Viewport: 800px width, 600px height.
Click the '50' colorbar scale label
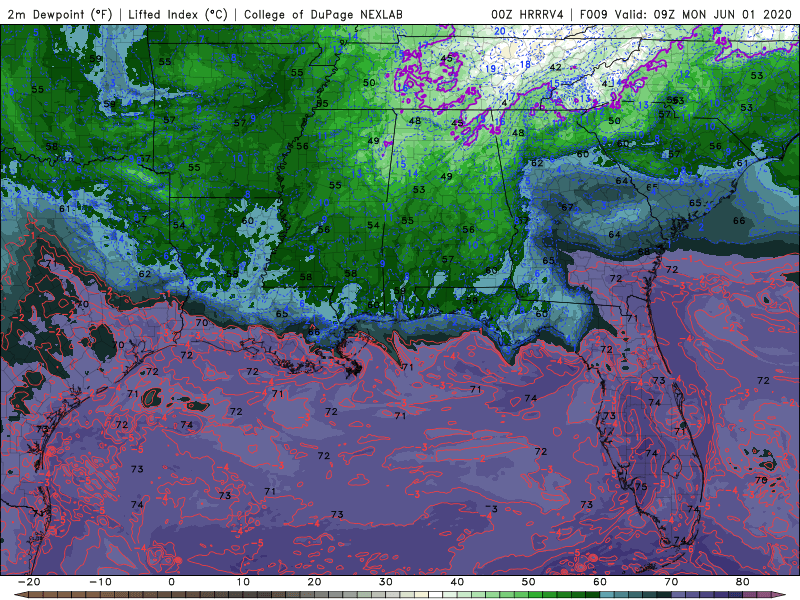click(x=529, y=582)
